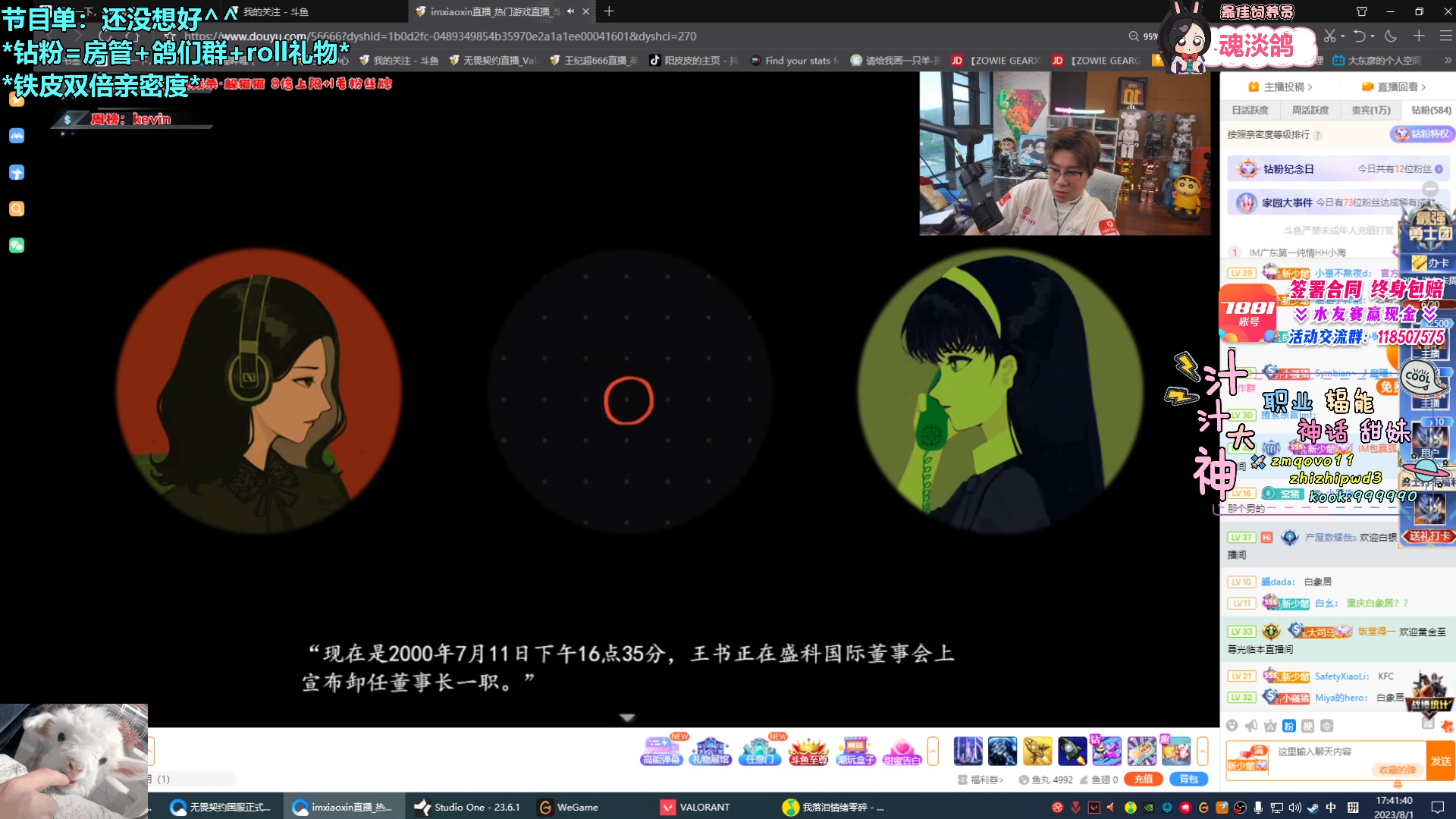Click the taskbar clock 17:41:40

coord(1394,800)
